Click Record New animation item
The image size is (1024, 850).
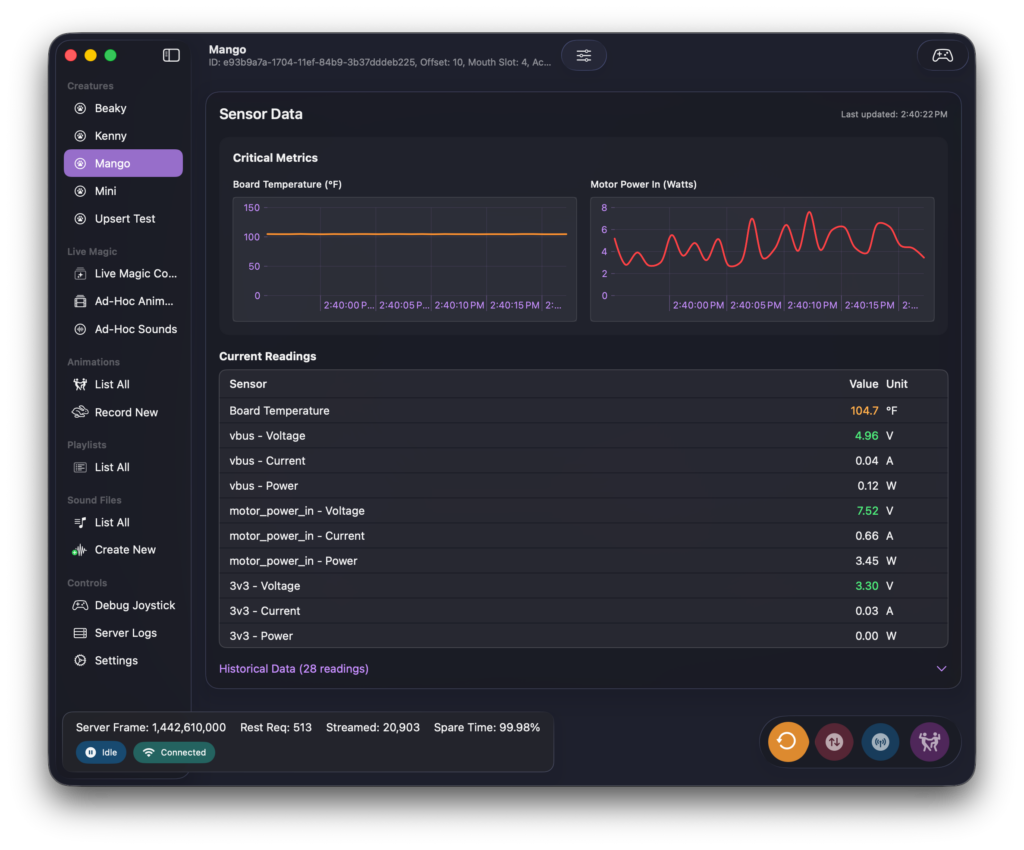click(126, 412)
